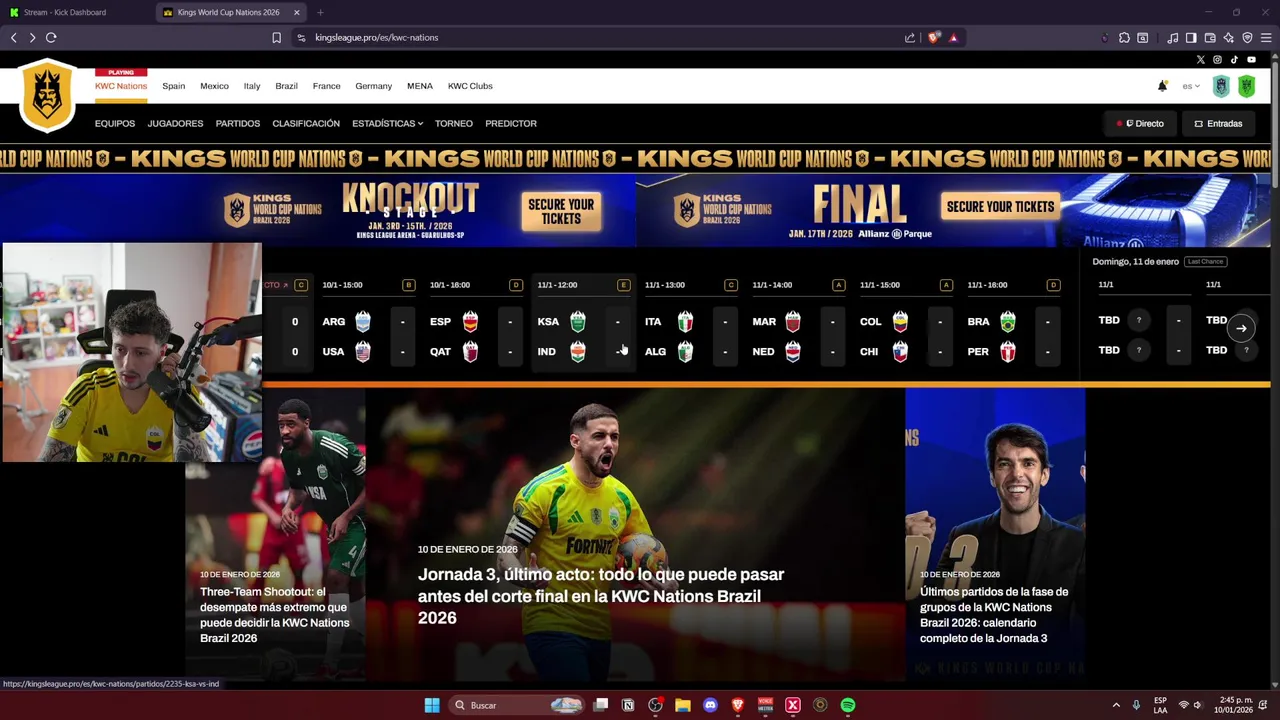The height and width of the screenshot is (720, 1280).
Task: Open Kings League YouTube channel
Action: [1251, 60]
